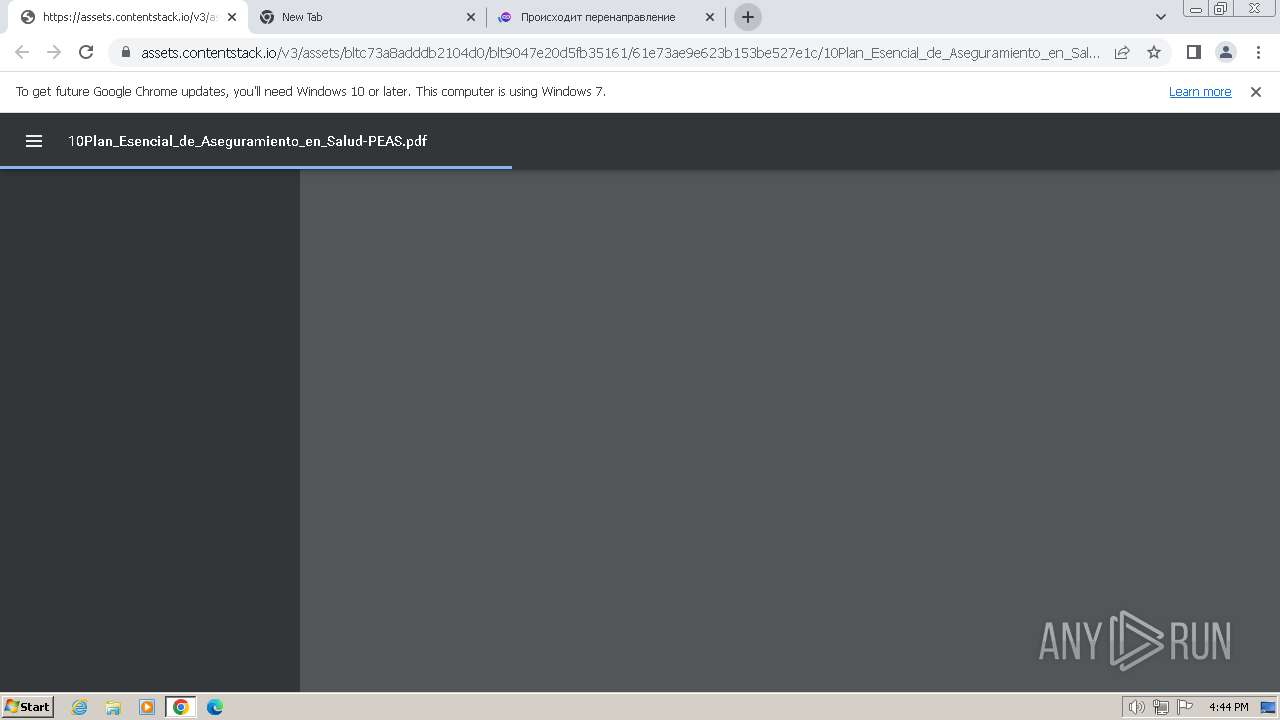1280x720 pixels.
Task: Click the Learn more link
Action: (1200, 91)
